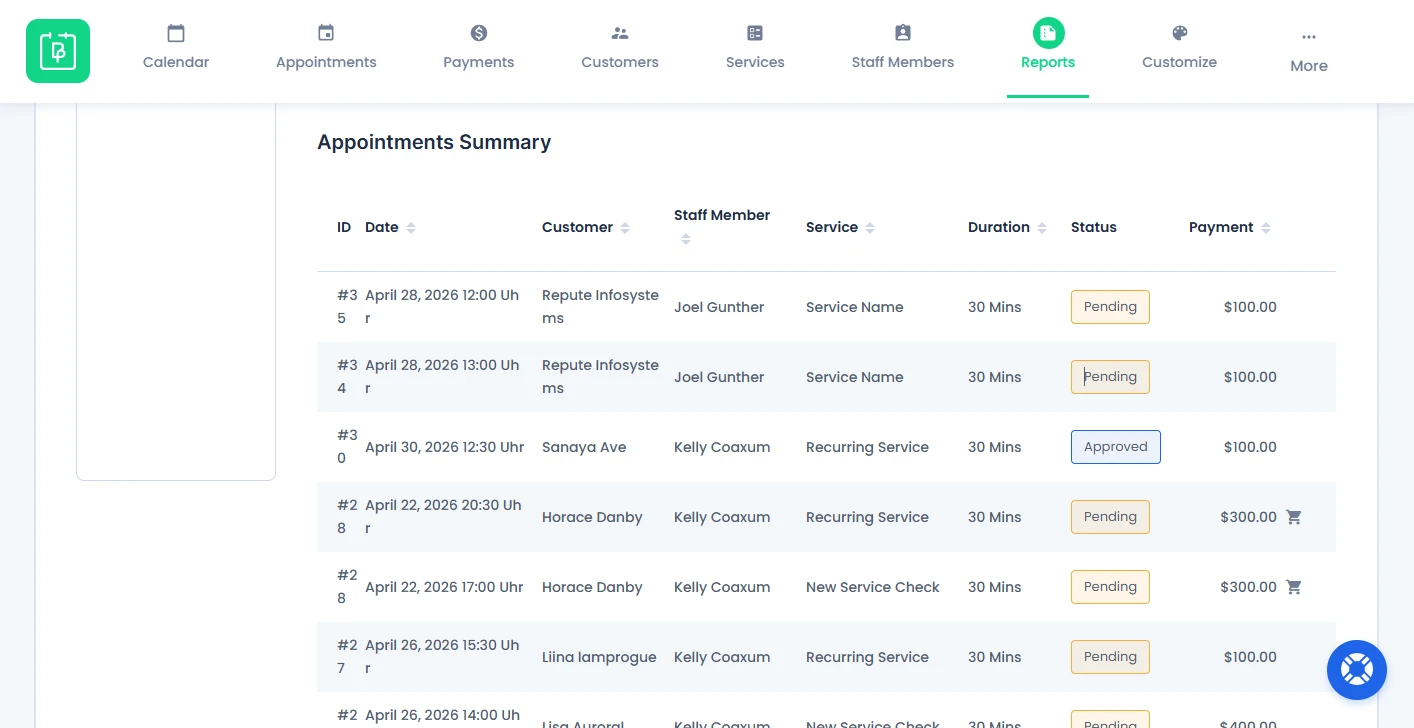Open the Pending status of appointment #35
The width and height of the screenshot is (1414, 728).
pos(1110,307)
